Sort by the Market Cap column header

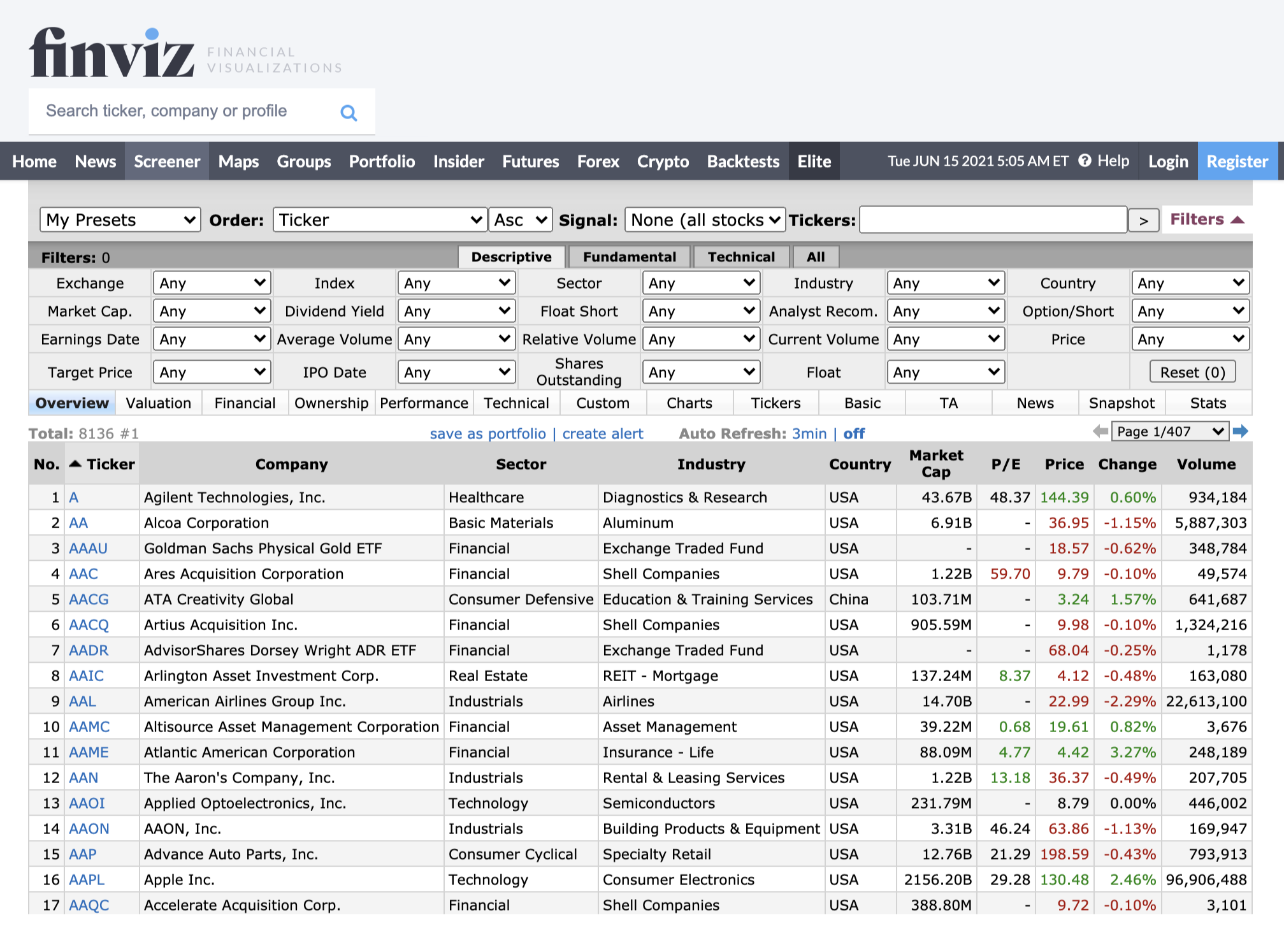click(x=936, y=463)
